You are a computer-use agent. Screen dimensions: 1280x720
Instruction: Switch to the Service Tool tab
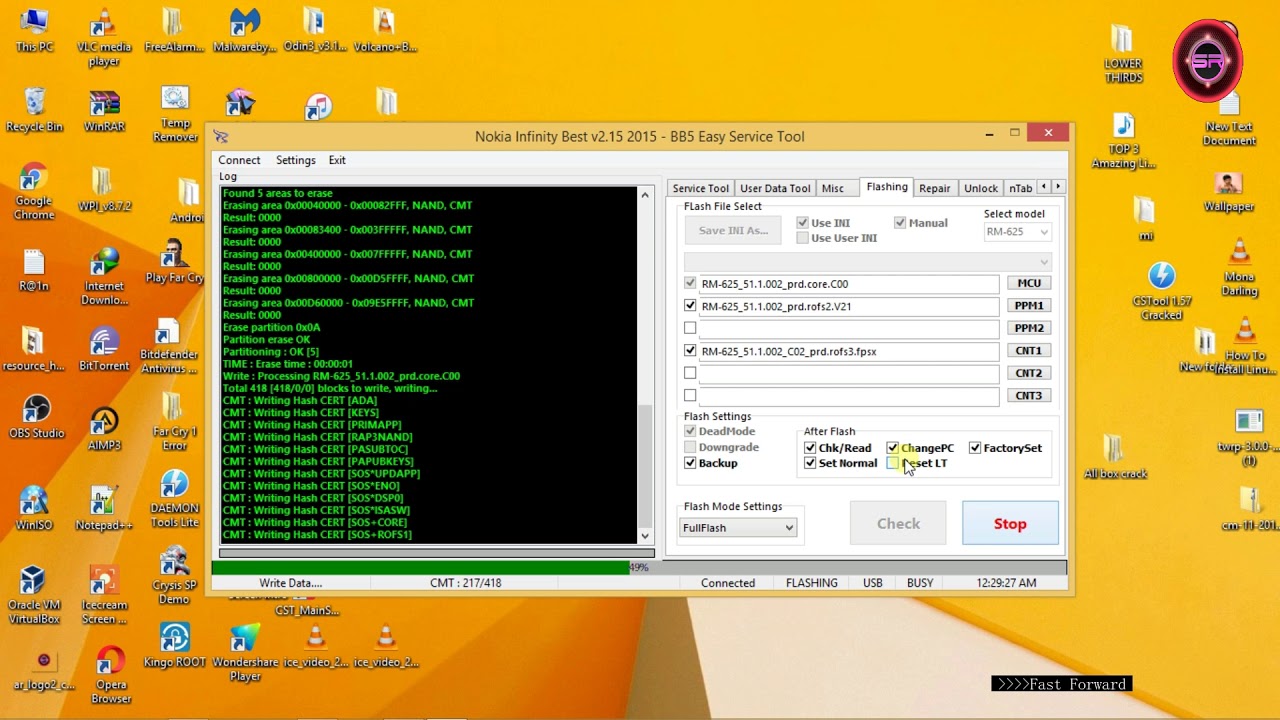(x=700, y=188)
